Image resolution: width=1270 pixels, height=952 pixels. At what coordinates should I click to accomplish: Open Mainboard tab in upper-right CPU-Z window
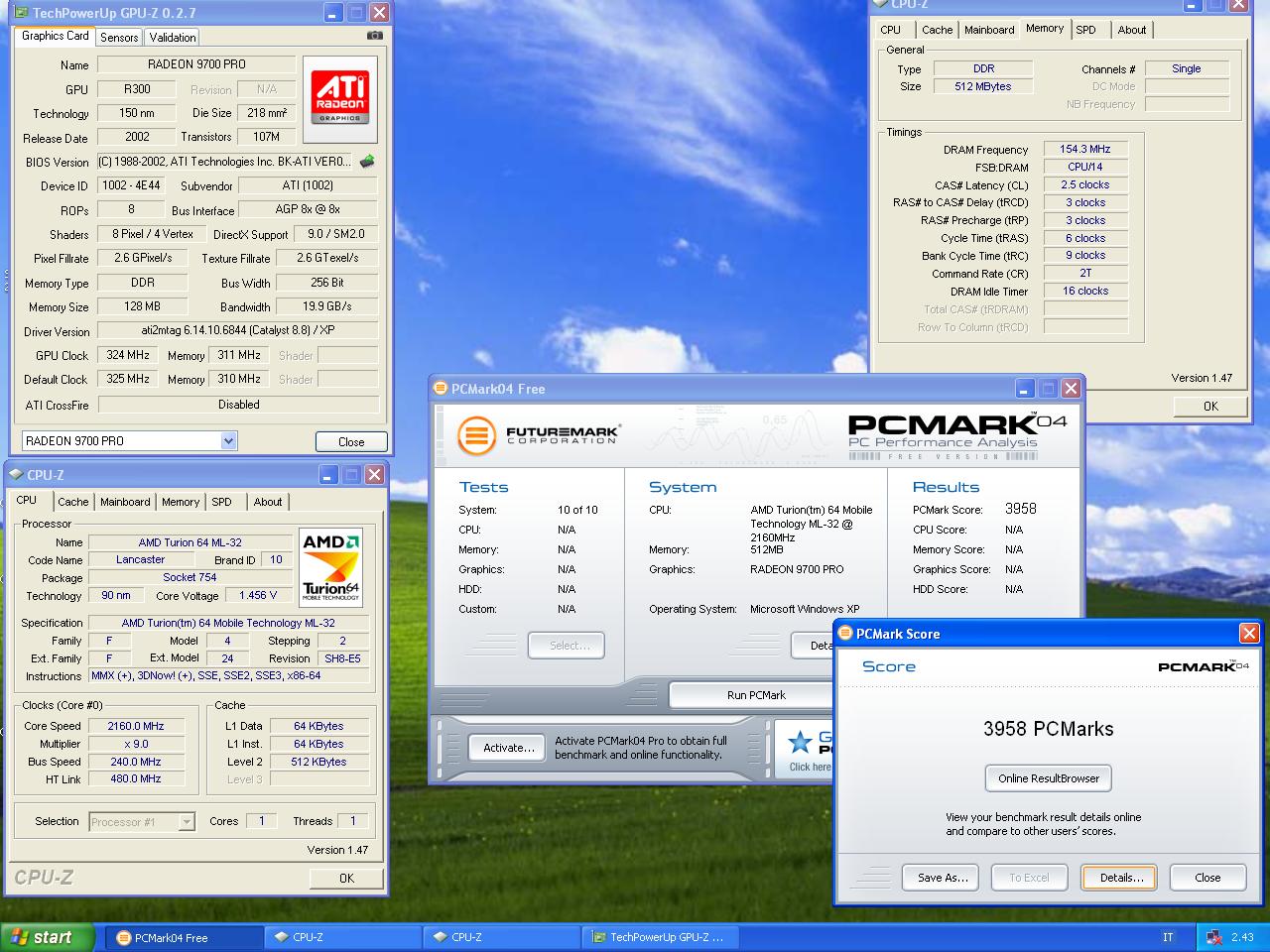(x=989, y=30)
